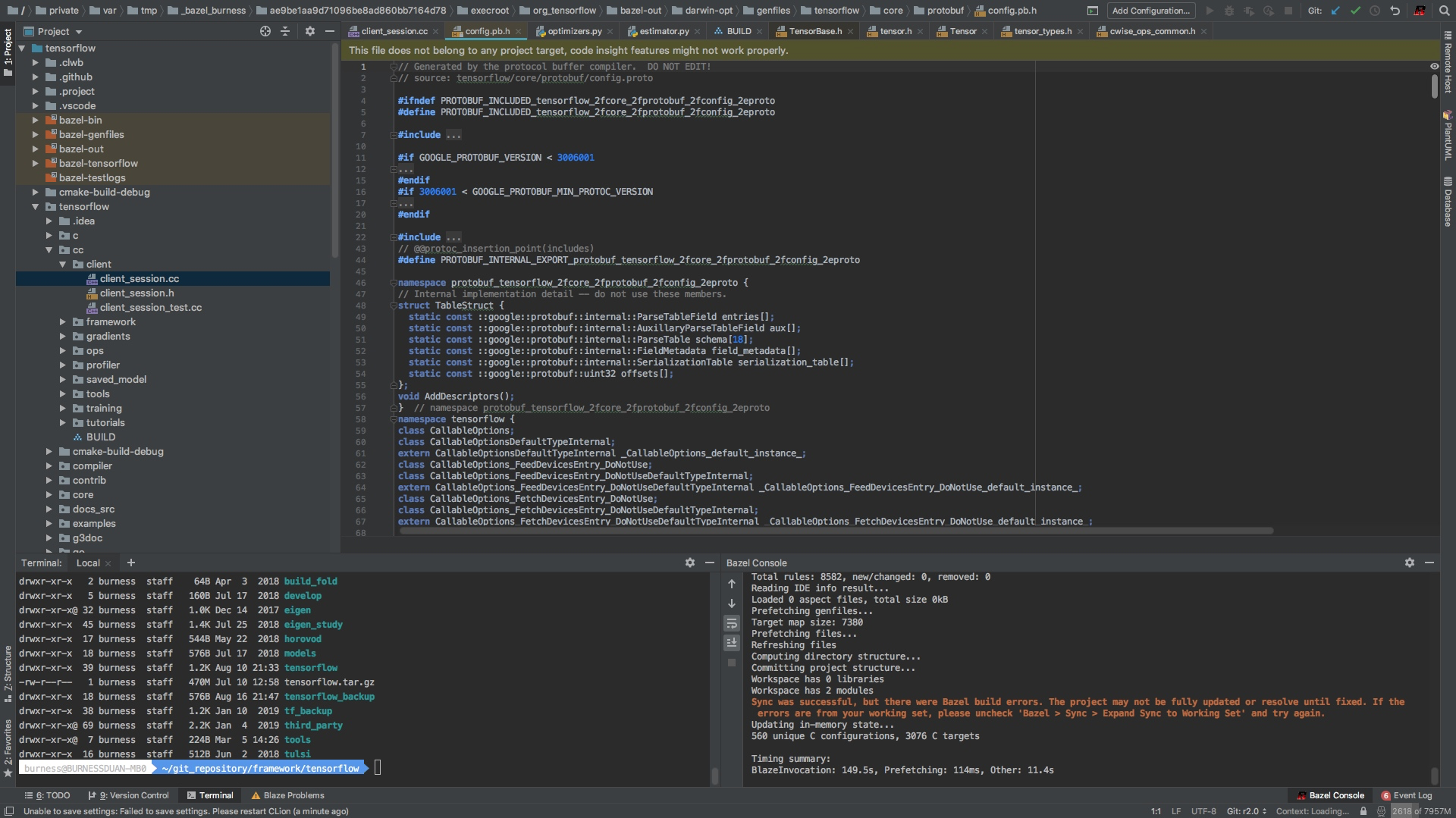Switch to the optimizers.py editor tab
The image size is (1456, 818).
tap(574, 31)
